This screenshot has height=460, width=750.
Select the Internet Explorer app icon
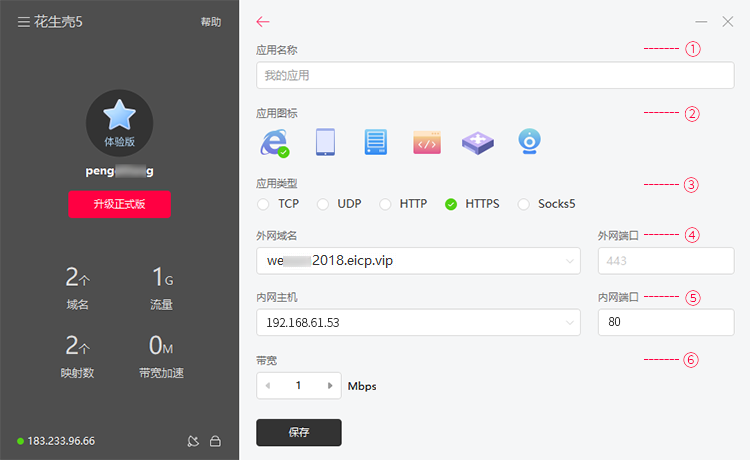[x=275, y=142]
